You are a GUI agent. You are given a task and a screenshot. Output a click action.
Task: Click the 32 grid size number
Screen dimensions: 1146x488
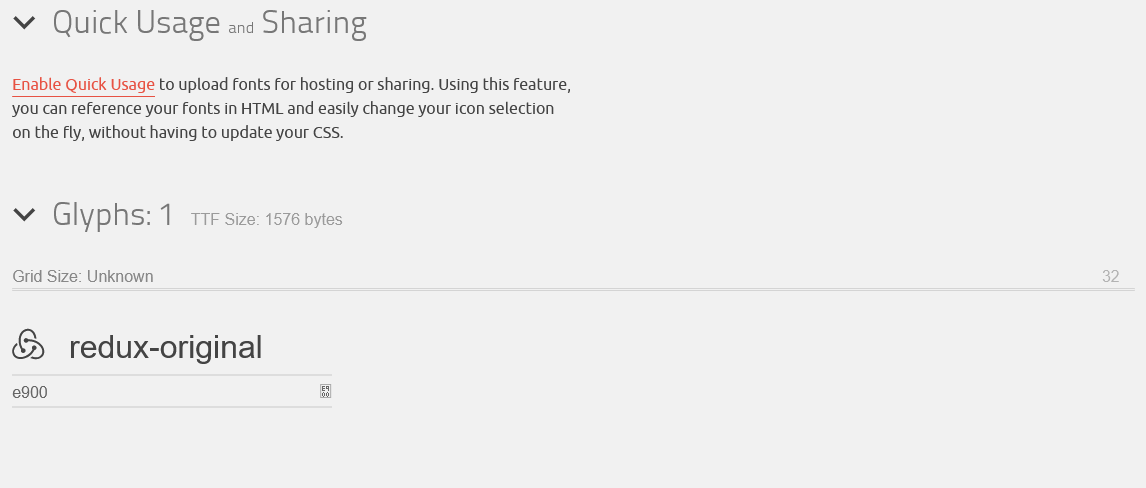pyautogui.click(x=1110, y=276)
